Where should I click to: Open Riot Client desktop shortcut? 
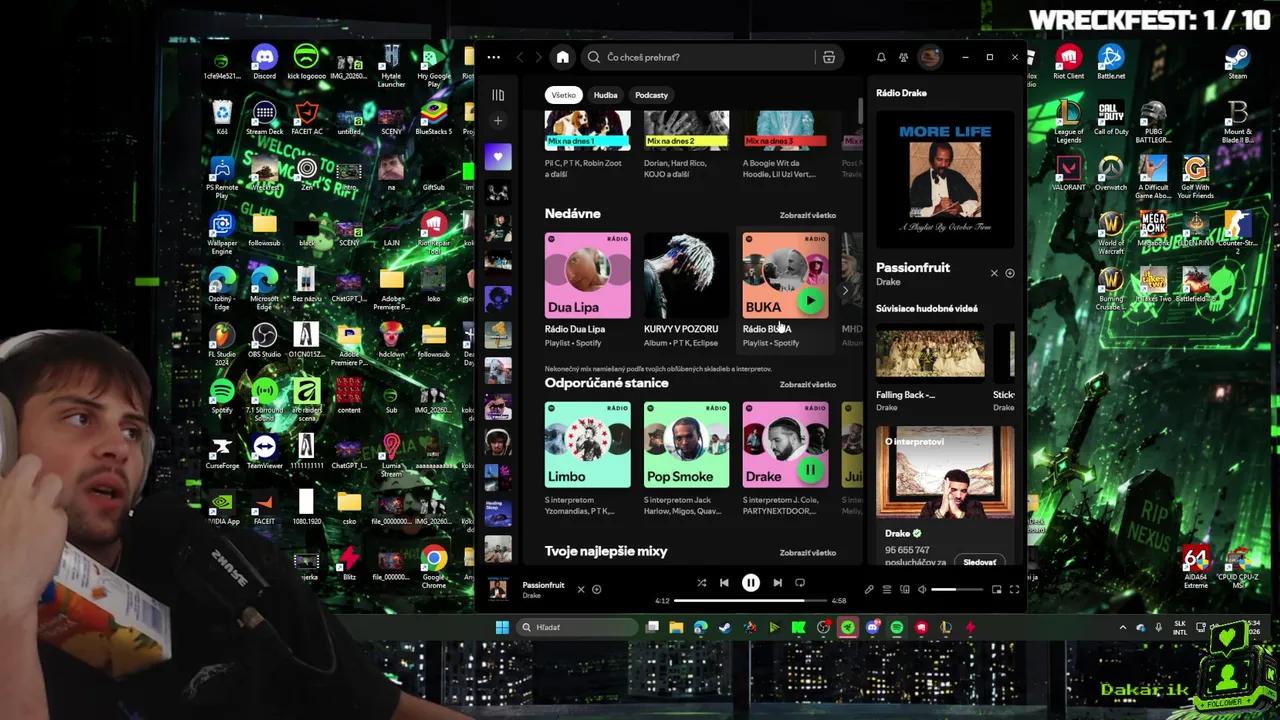1068,61
